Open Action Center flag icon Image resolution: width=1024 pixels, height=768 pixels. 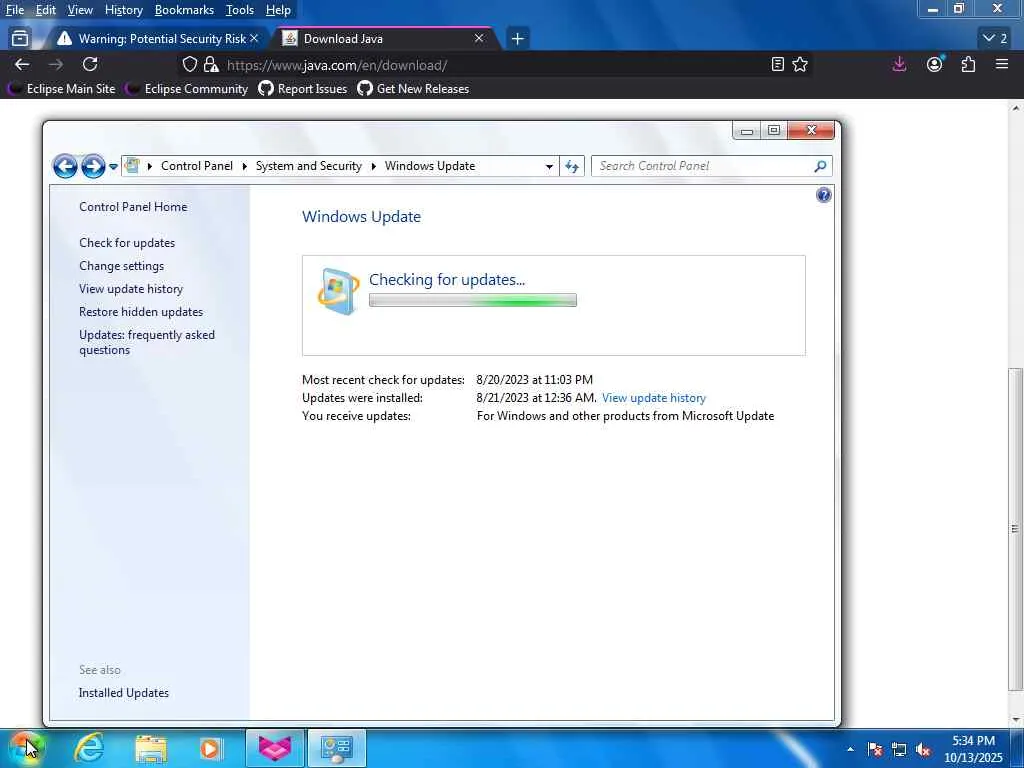pos(874,749)
